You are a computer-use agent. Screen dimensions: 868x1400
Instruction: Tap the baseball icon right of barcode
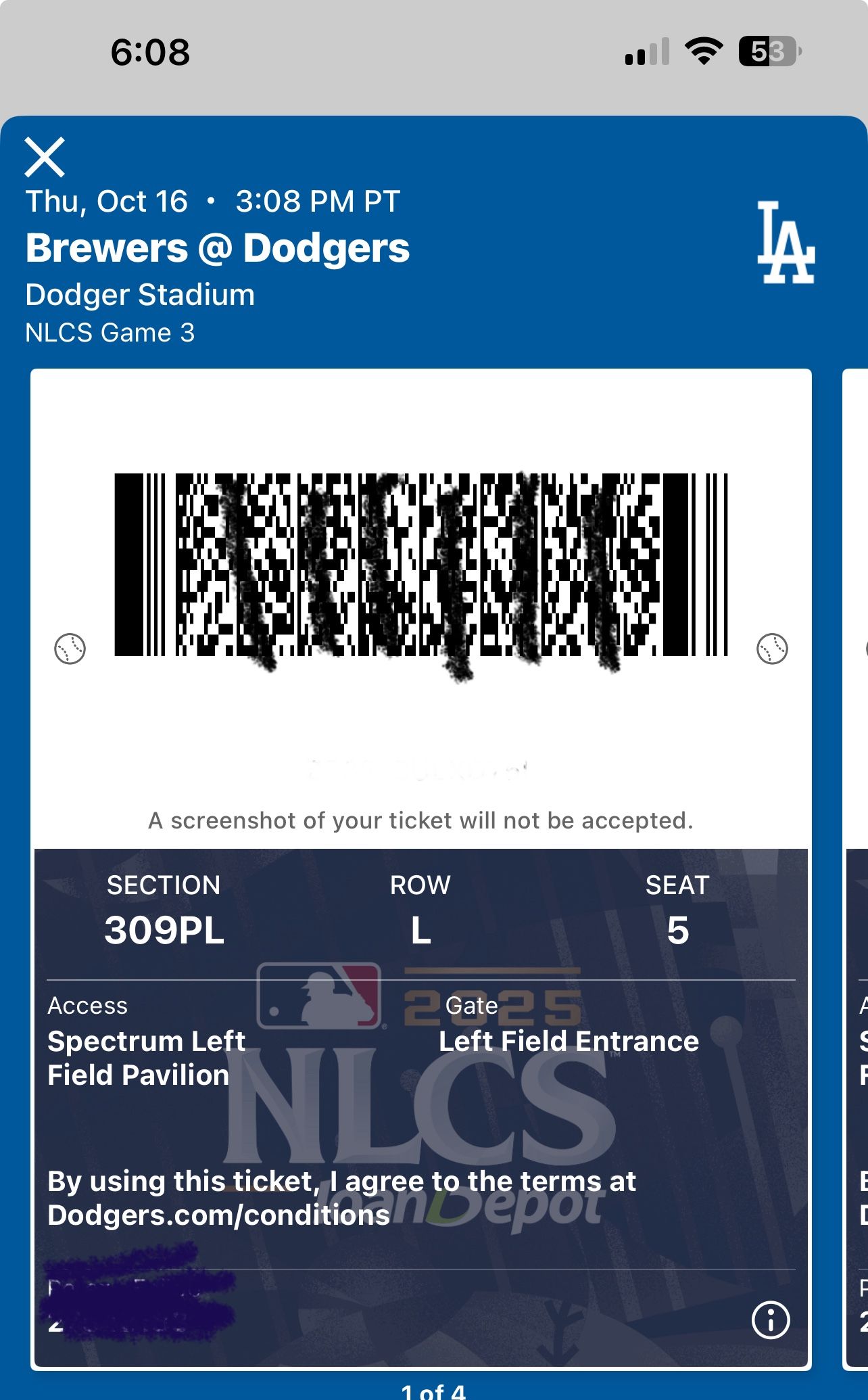pyautogui.click(x=772, y=649)
